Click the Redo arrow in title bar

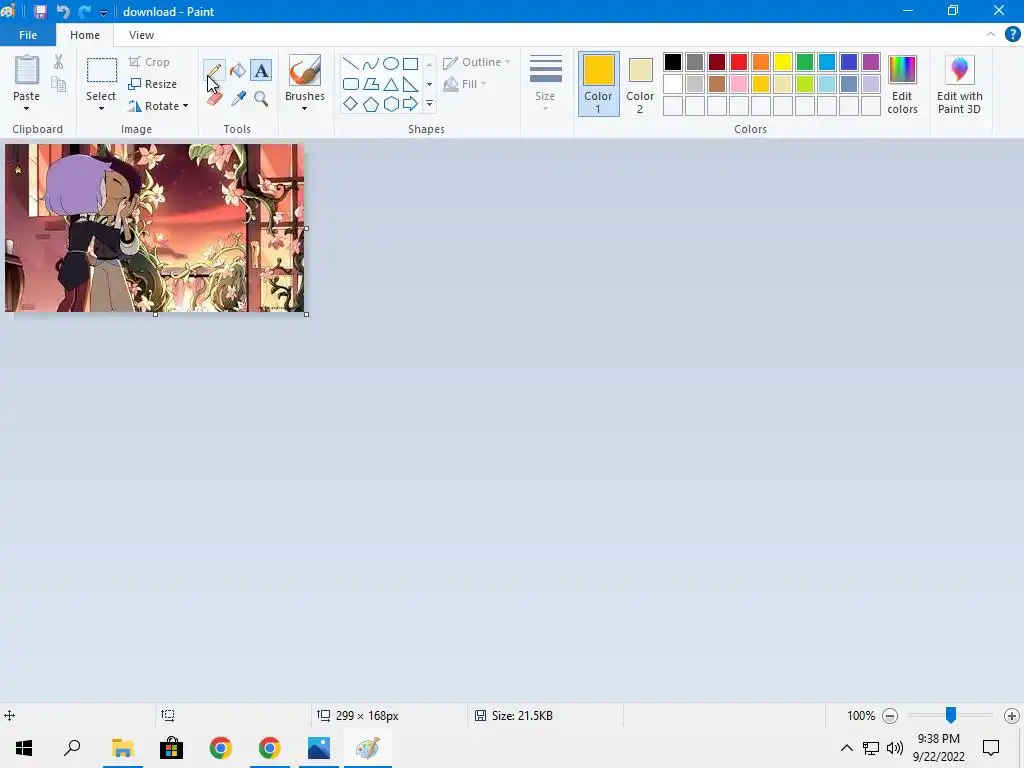tap(84, 11)
